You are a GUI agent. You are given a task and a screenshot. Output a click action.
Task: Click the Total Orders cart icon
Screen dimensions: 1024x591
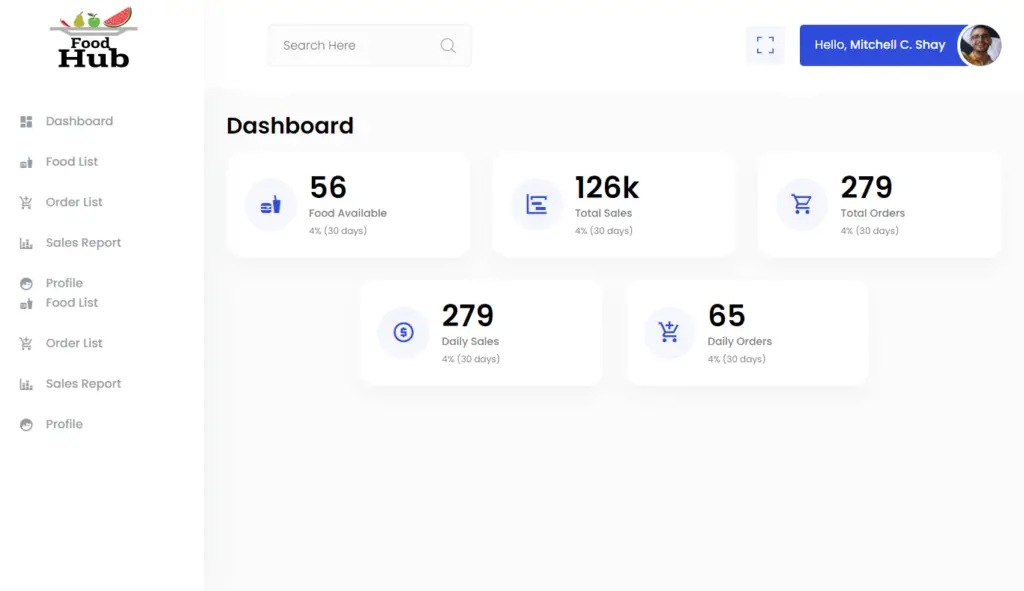801,204
